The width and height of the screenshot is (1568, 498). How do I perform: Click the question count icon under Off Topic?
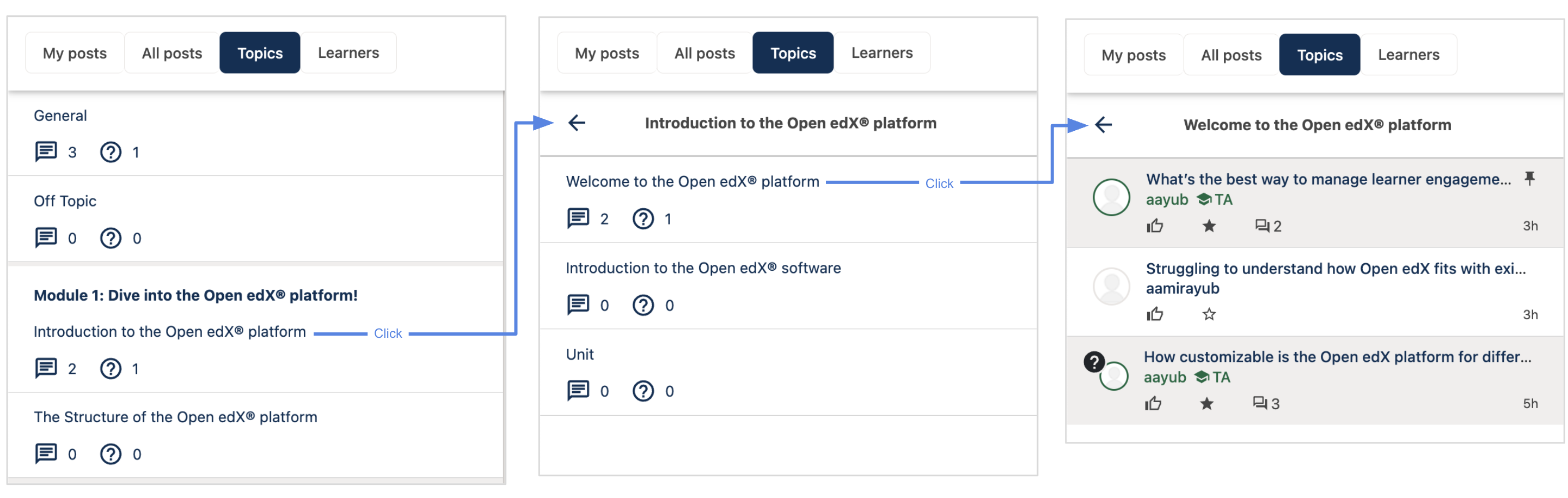tap(110, 238)
